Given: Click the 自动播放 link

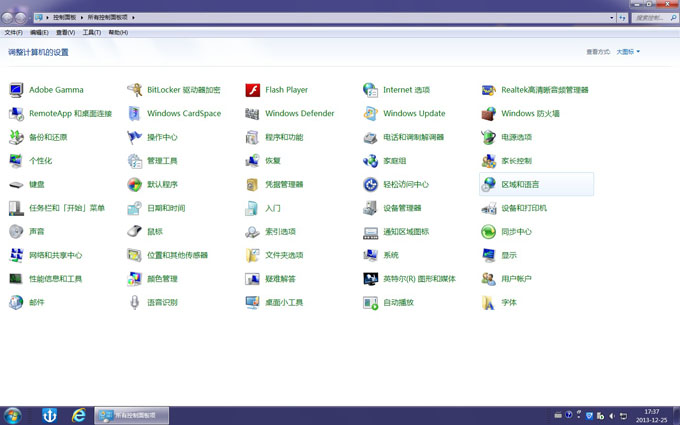Looking at the screenshot, I should [x=399, y=302].
